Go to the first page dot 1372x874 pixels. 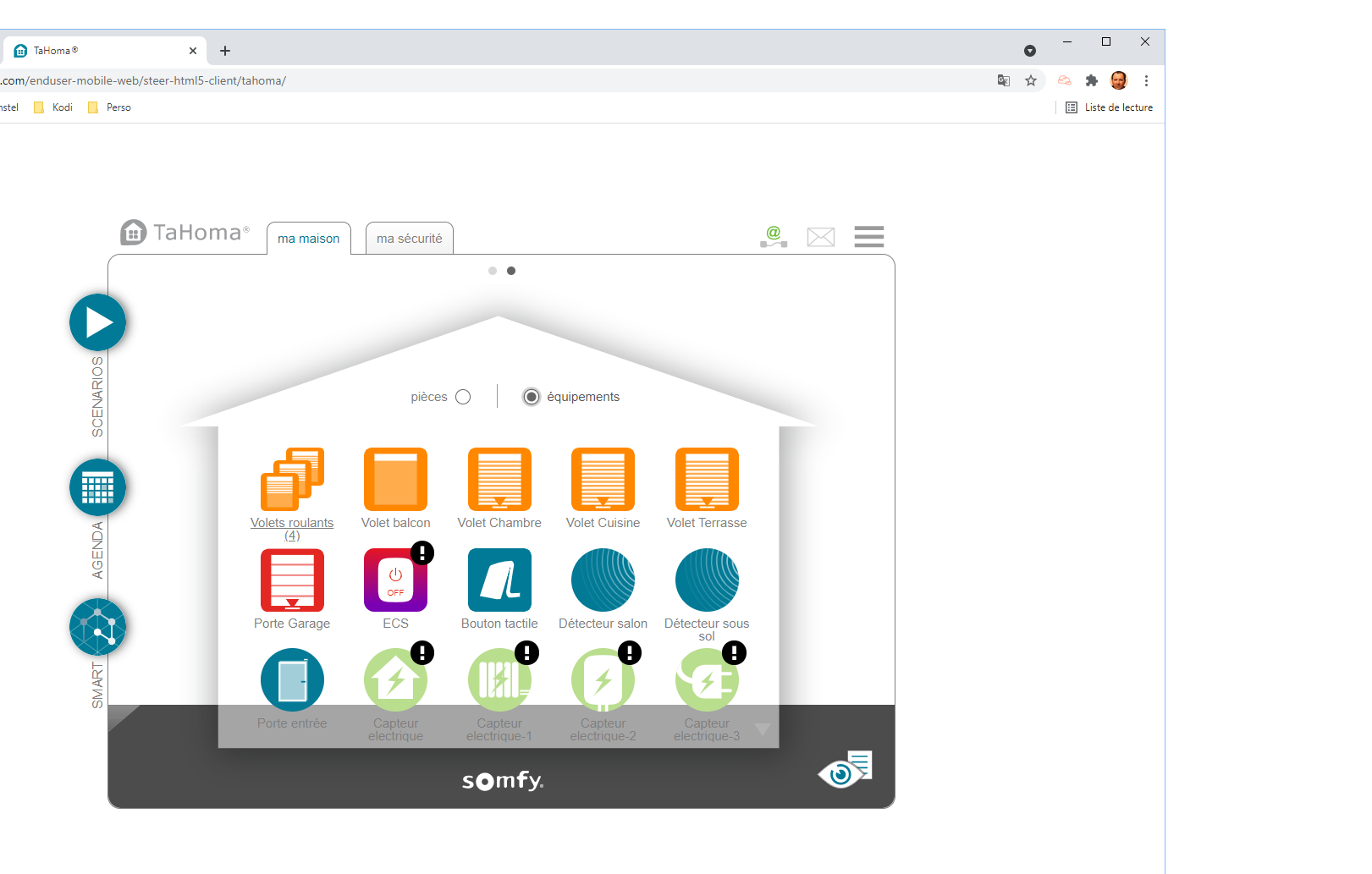493,271
